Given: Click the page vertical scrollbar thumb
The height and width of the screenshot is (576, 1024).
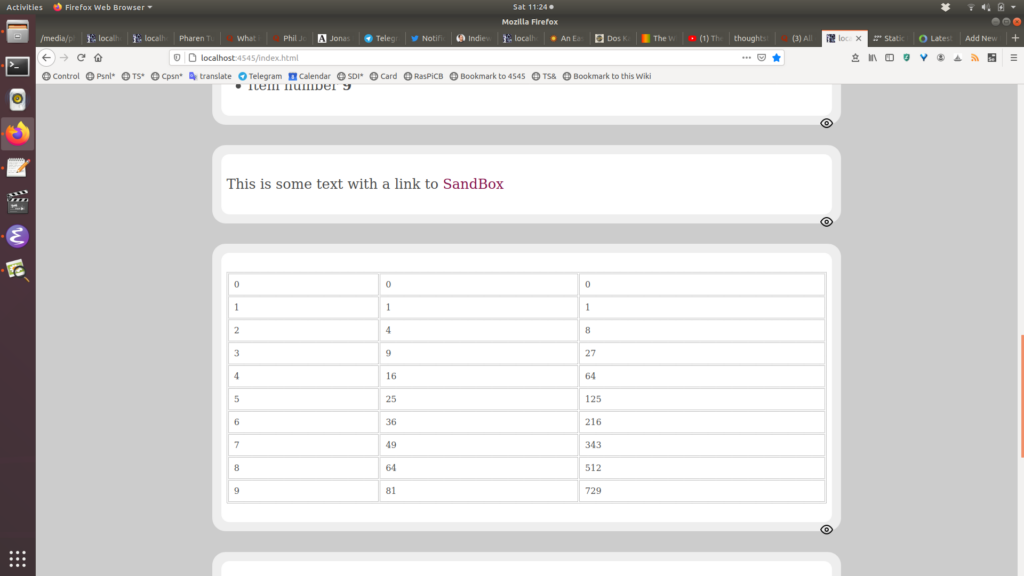Looking at the screenshot, I should click(x=1021, y=396).
